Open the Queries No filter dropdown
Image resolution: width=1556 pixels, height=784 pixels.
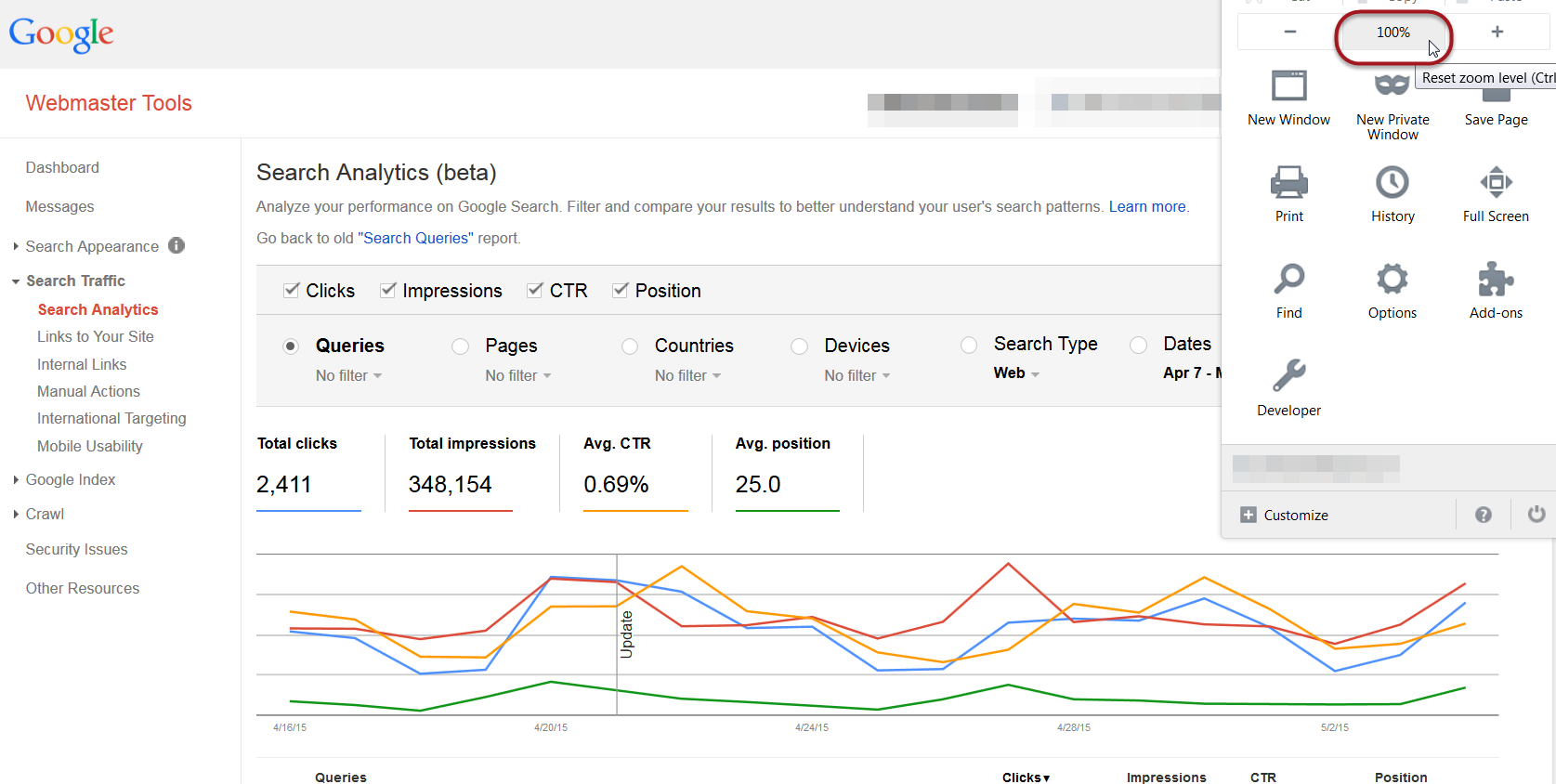coord(348,376)
